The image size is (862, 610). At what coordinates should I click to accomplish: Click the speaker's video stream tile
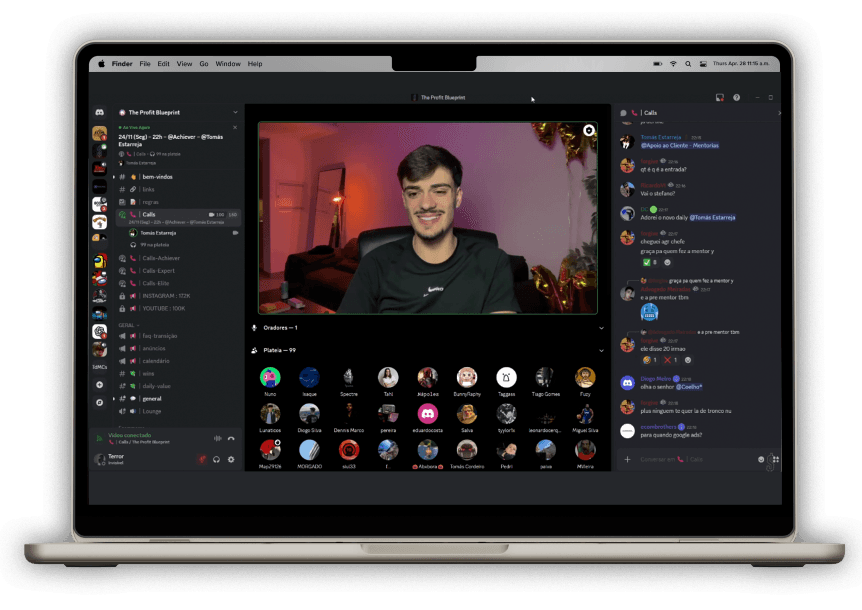(x=428, y=218)
